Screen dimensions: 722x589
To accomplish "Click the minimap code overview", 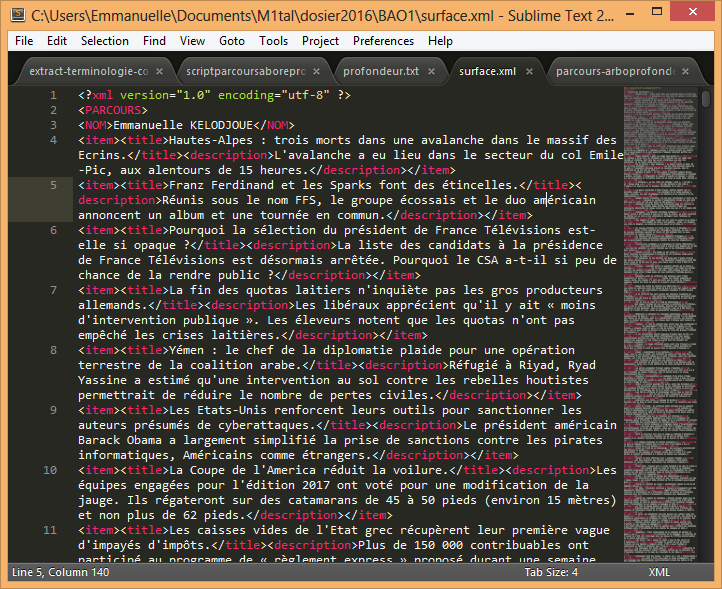I will click(x=660, y=322).
